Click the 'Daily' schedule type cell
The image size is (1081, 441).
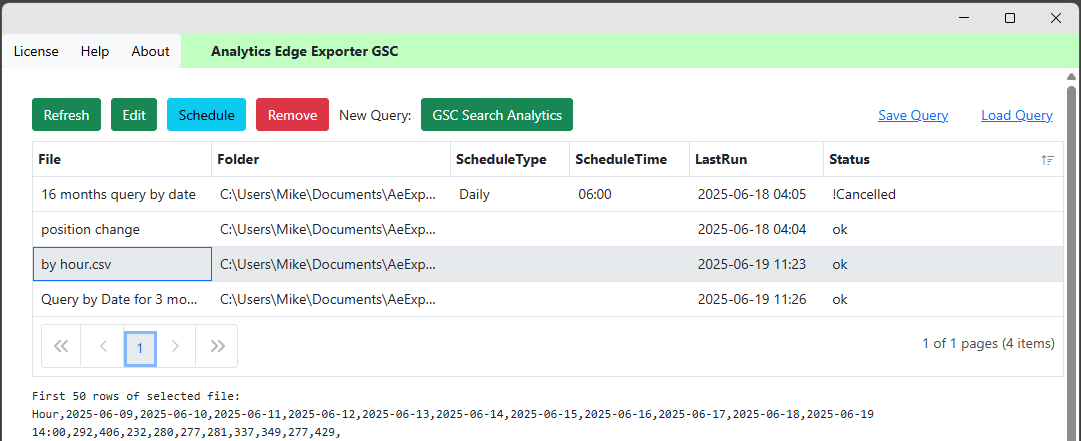[509, 194]
